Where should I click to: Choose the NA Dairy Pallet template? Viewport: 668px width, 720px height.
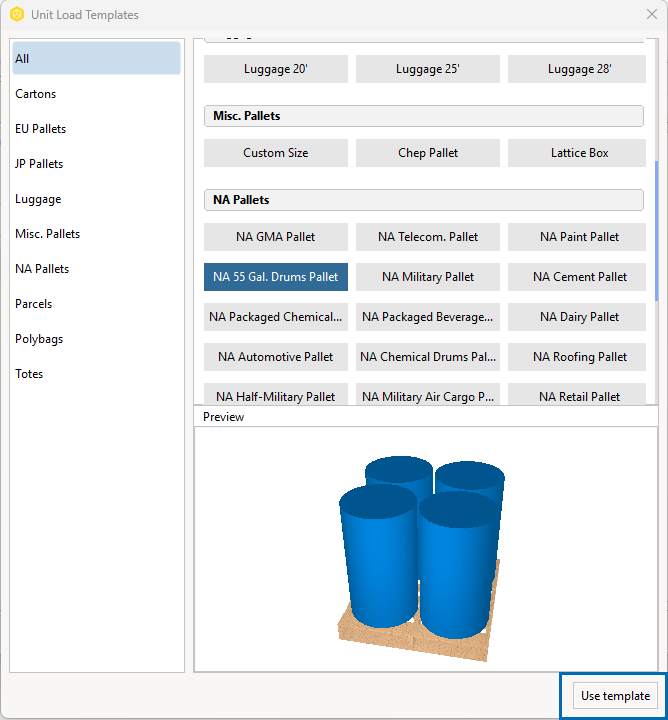[x=577, y=317]
